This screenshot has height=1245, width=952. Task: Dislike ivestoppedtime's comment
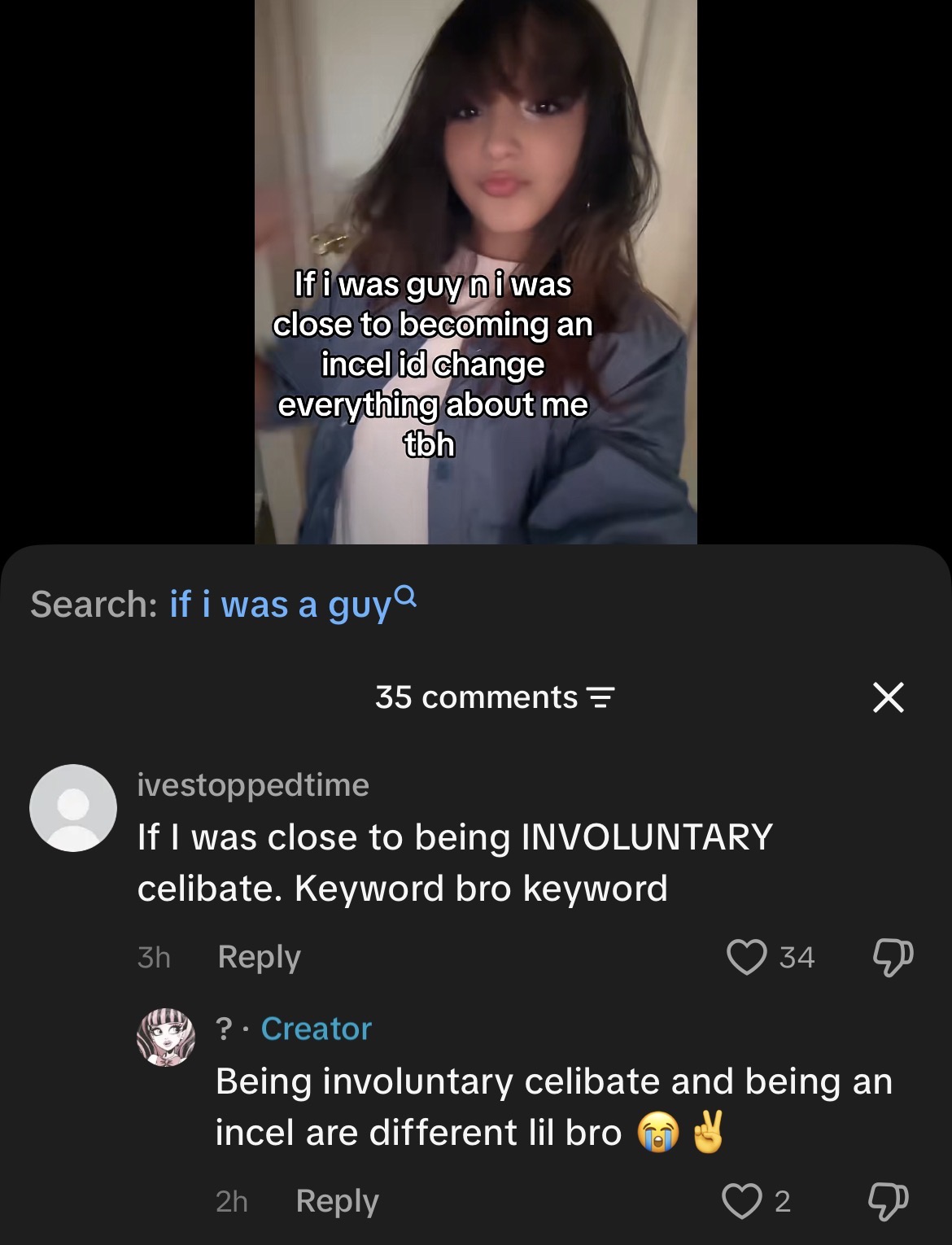tap(893, 958)
